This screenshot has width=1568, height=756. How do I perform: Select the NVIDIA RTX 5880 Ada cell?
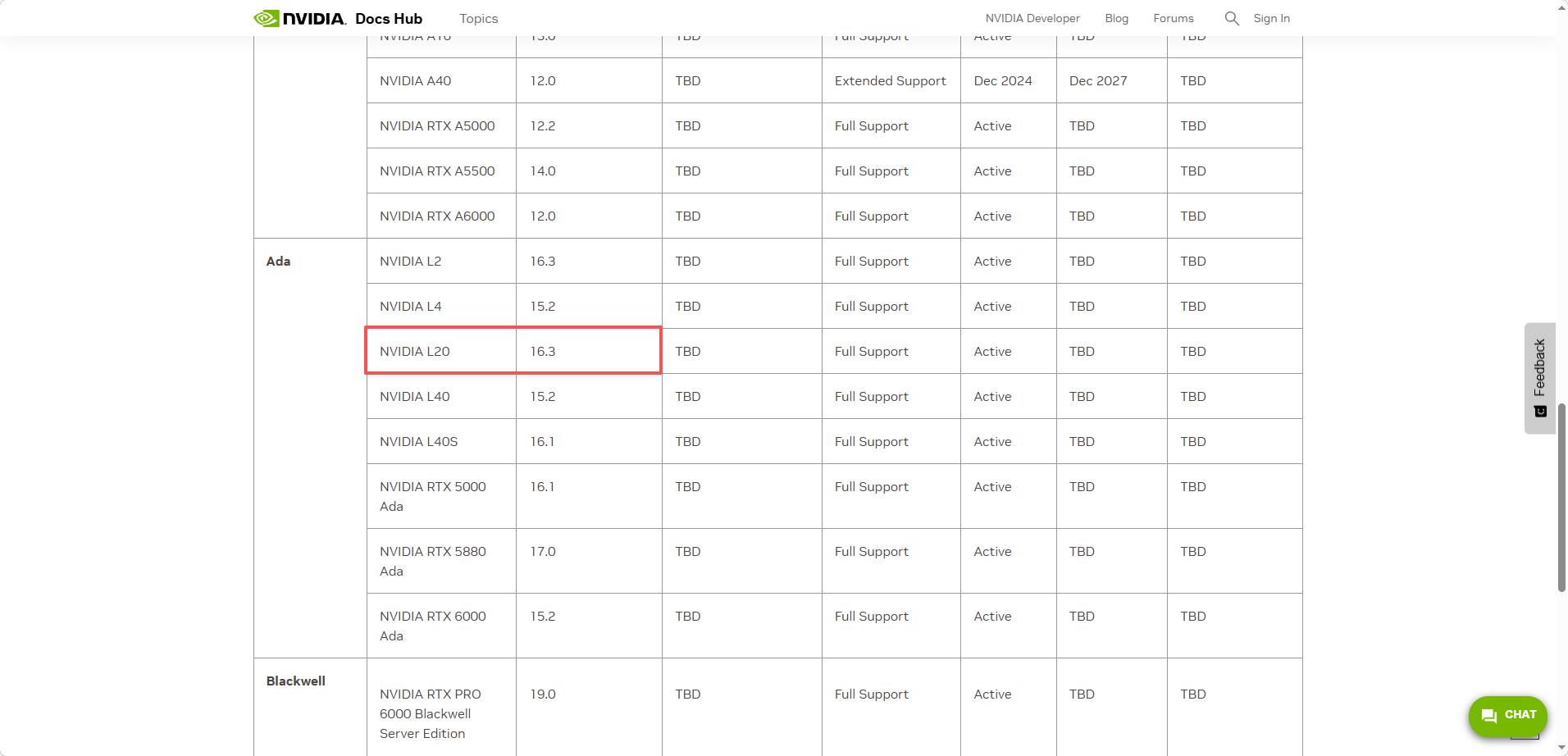coord(433,561)
